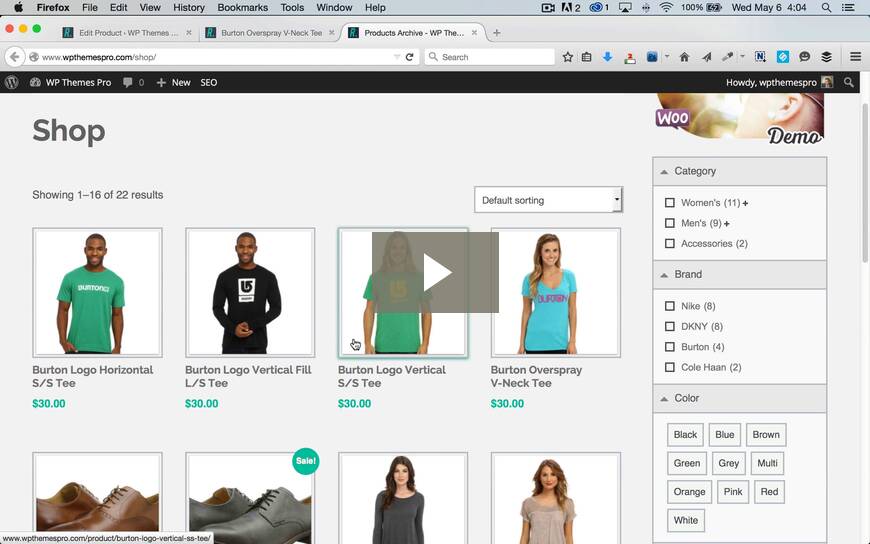Image resolution: width=870 pixels, height=544 pixels.
Task: Open SEO admin bar item
Action: pos(209,82)
